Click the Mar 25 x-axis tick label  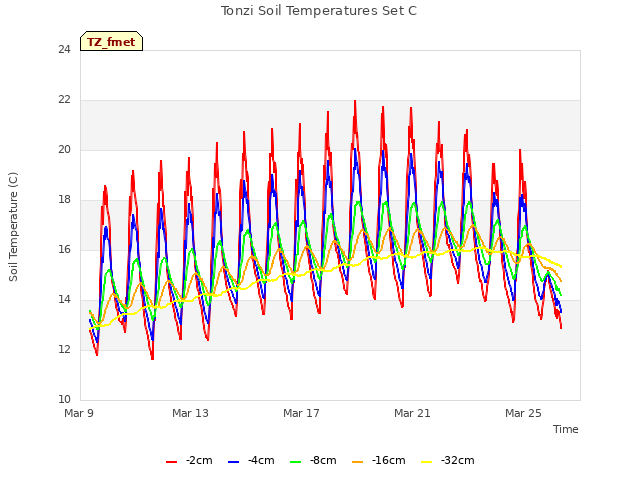523,413
